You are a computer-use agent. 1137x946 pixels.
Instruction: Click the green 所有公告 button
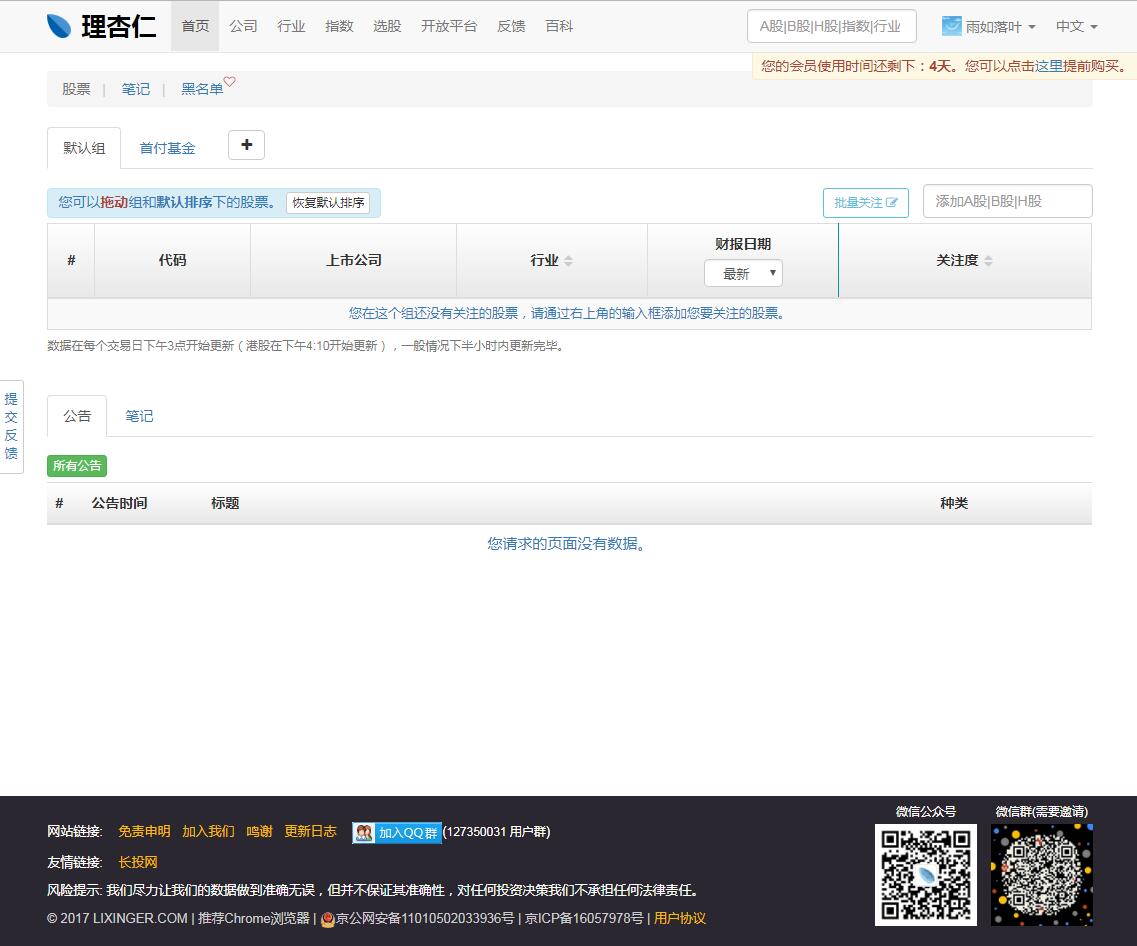77,465
